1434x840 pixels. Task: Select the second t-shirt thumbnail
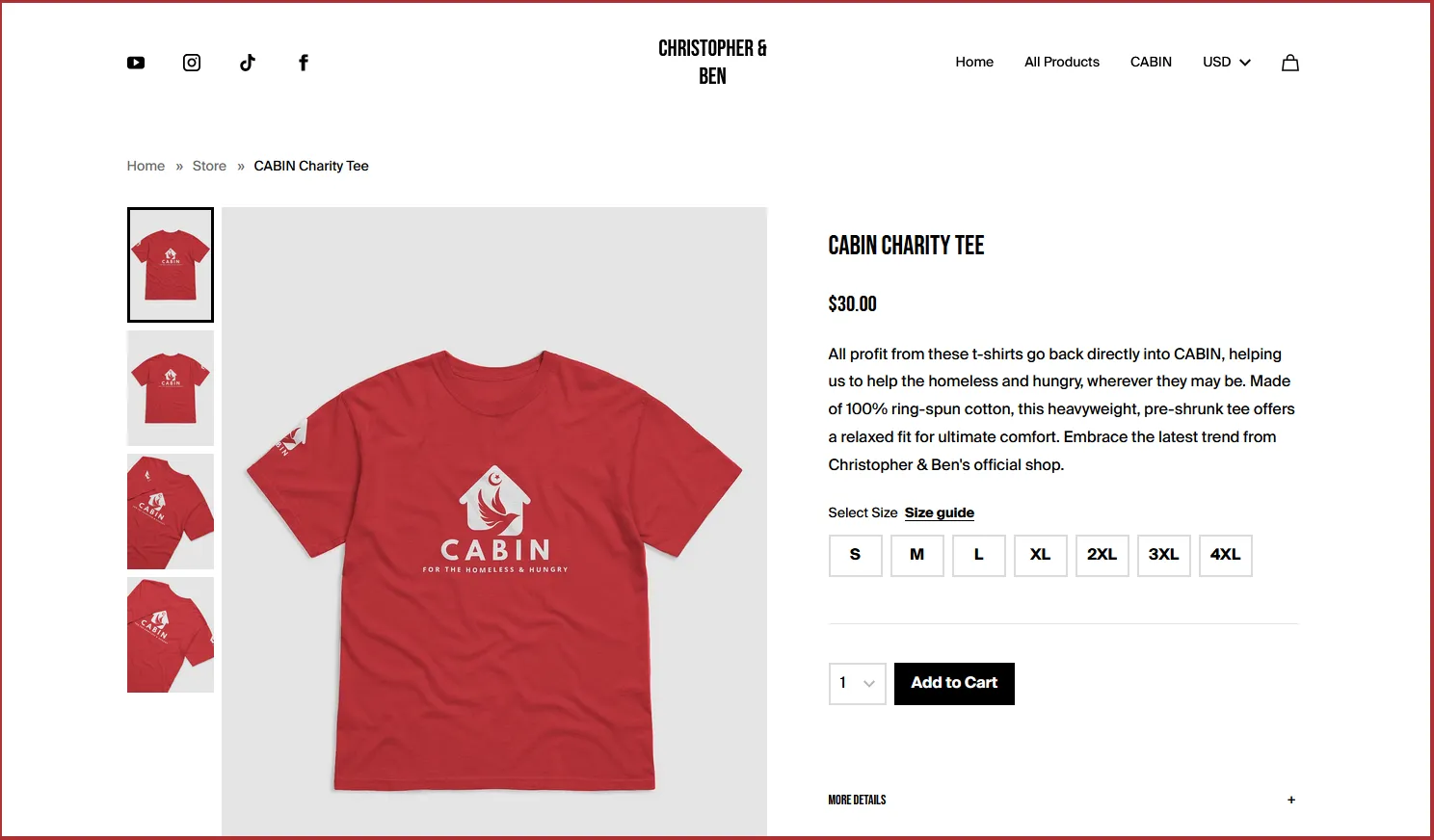point(171,388)
